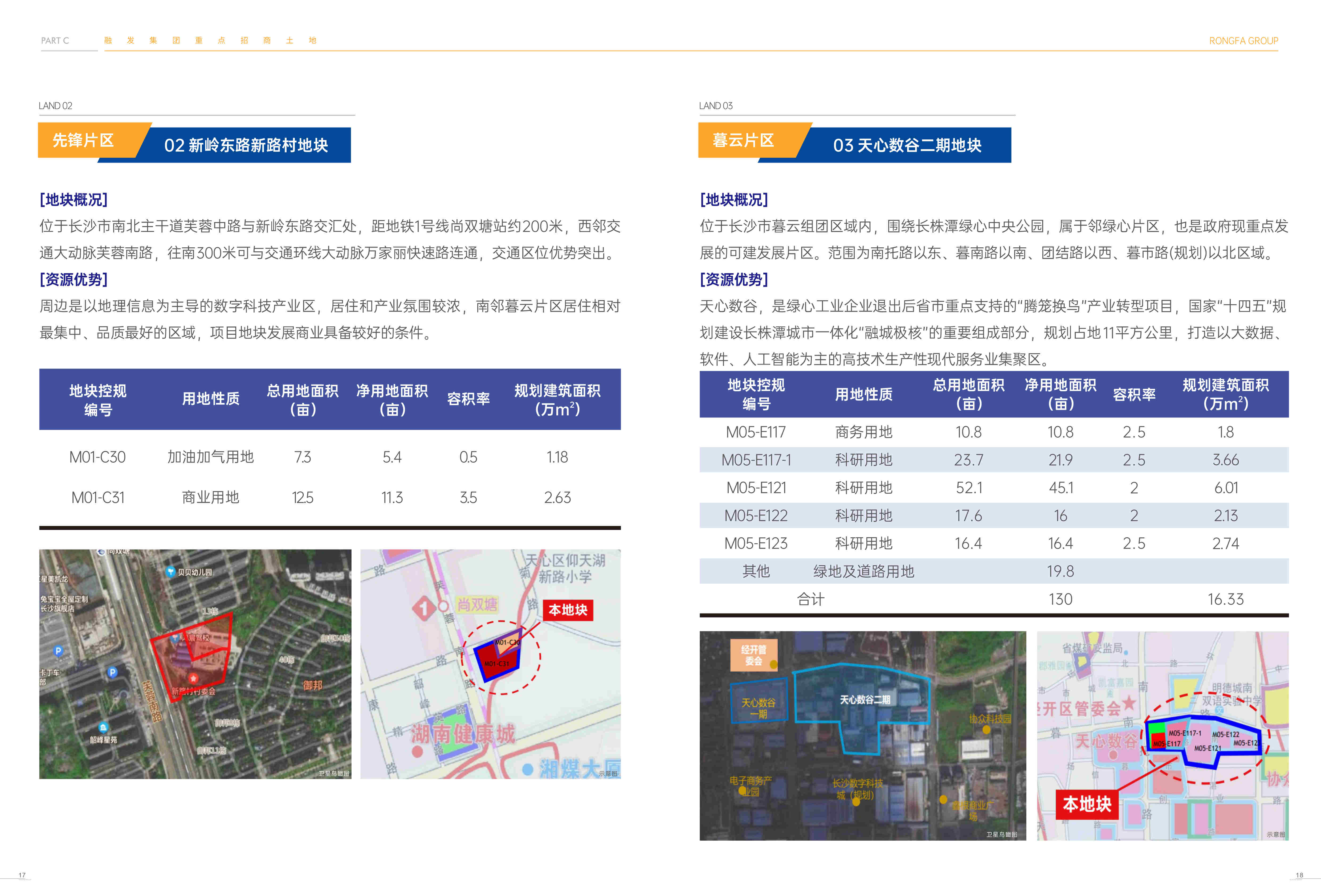Image resolution: width=1321 pixels, height=896 pixels.
Task: Click the 贝贝幼儿园 kindergarten map pin icon
Action: [x=170, y=572]
